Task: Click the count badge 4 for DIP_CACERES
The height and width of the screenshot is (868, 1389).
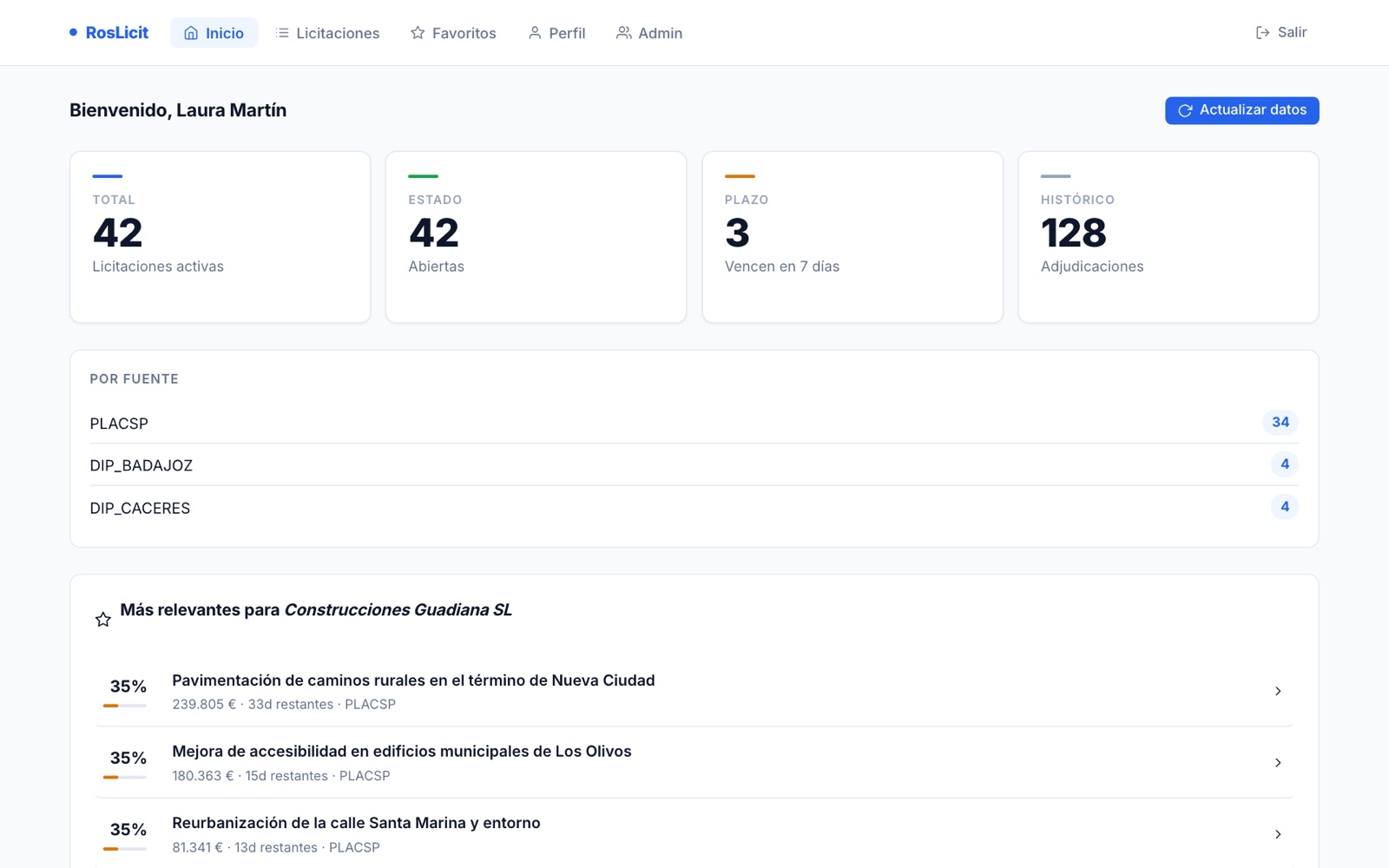Action: click(x=1285, y=507)
